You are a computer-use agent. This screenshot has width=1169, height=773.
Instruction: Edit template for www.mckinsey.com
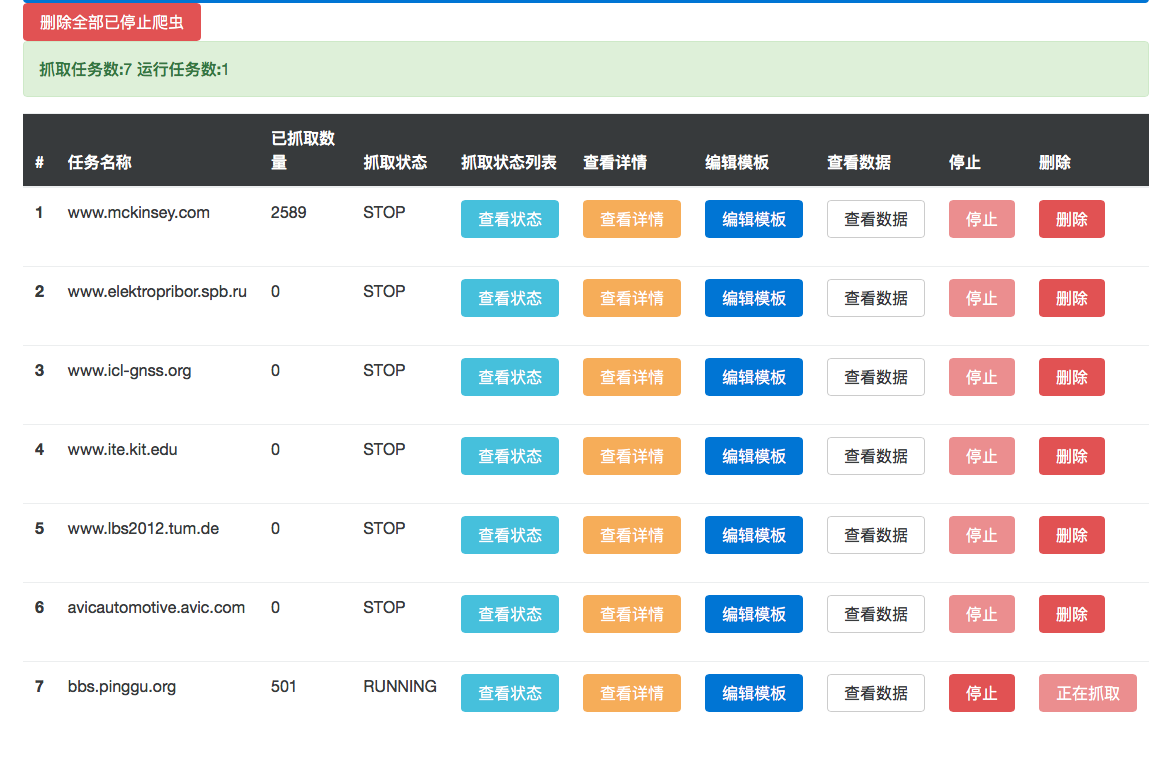(x=753, y=218)
